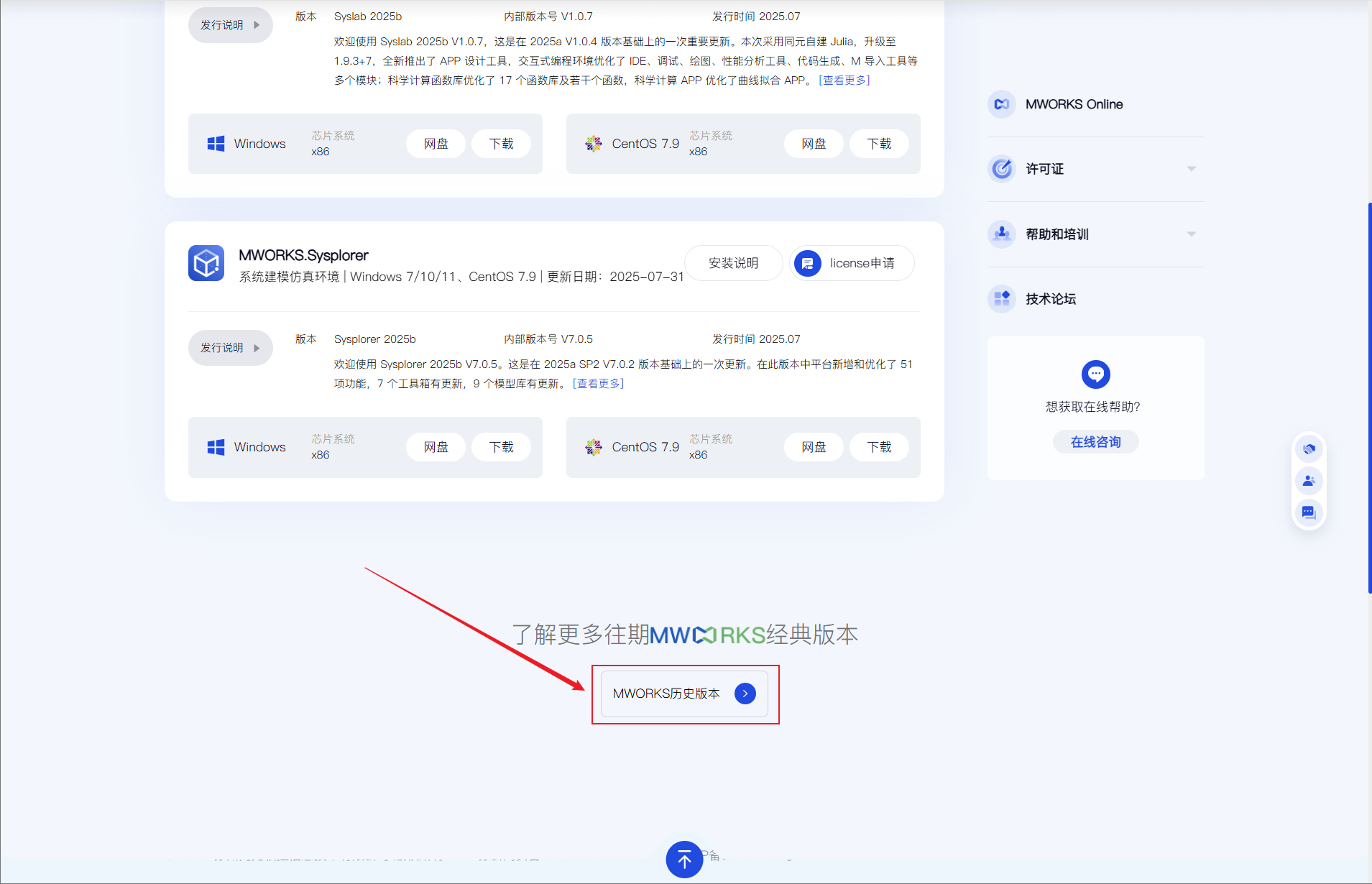
Task: Open the 安装说明 button for Sysplorer
Action: (734, 263)
